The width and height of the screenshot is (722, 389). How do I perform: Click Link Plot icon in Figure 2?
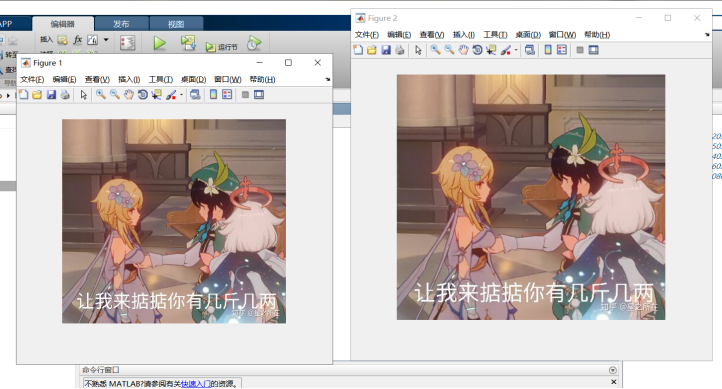[x=530, y=50]
